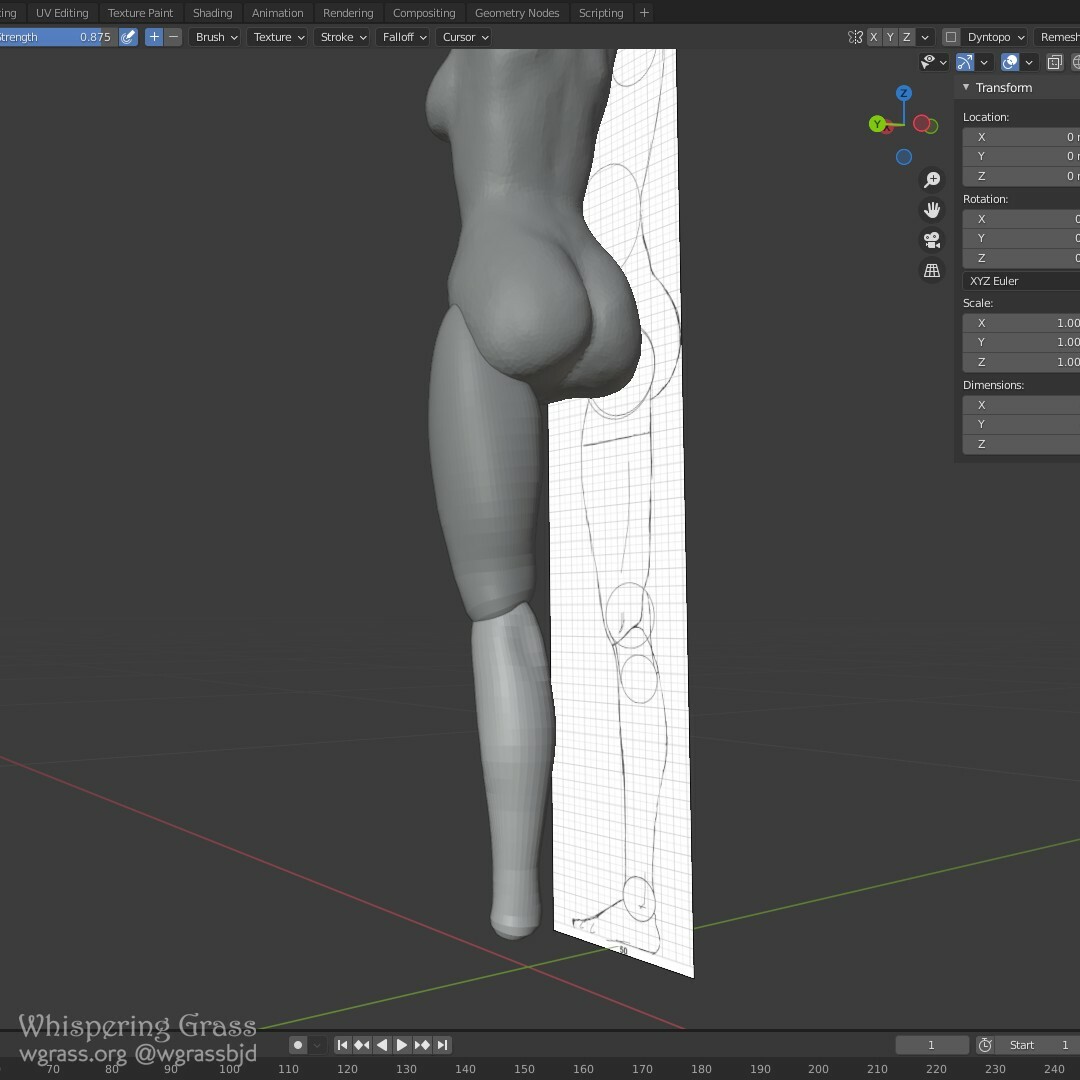
Task: Click the Dimensions Y field
Action: (x=1021, y=424)
